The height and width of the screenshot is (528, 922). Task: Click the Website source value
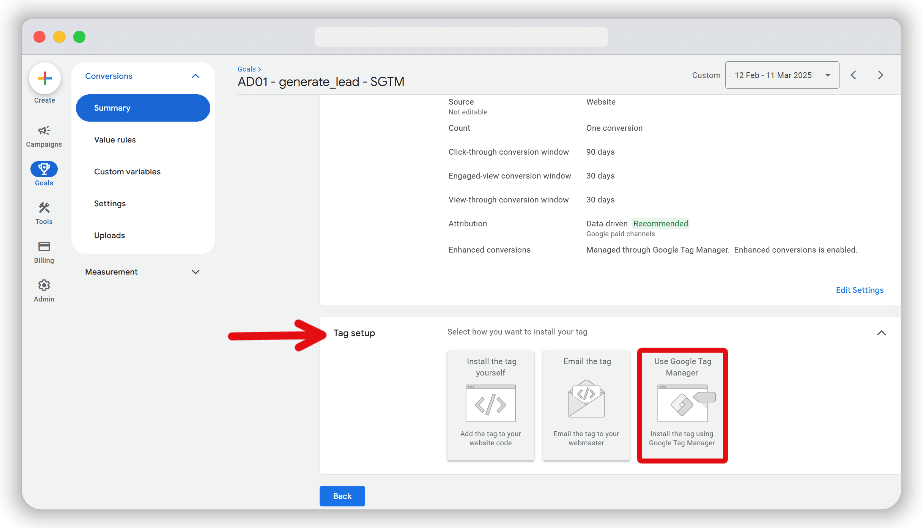click(600, 102)
